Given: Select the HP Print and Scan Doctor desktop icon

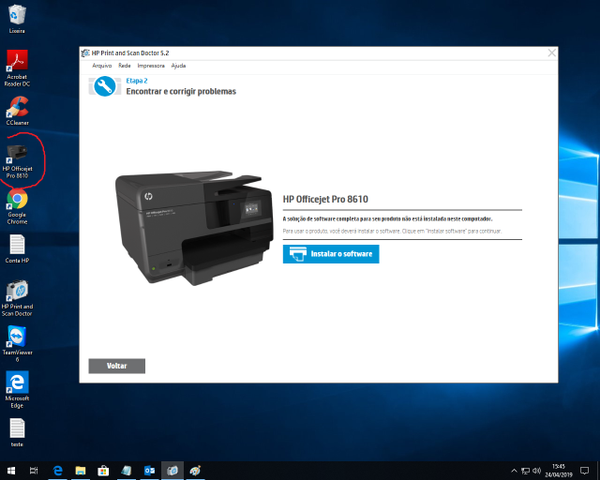Looking at the screenshot, I should (x=17, y=299).
